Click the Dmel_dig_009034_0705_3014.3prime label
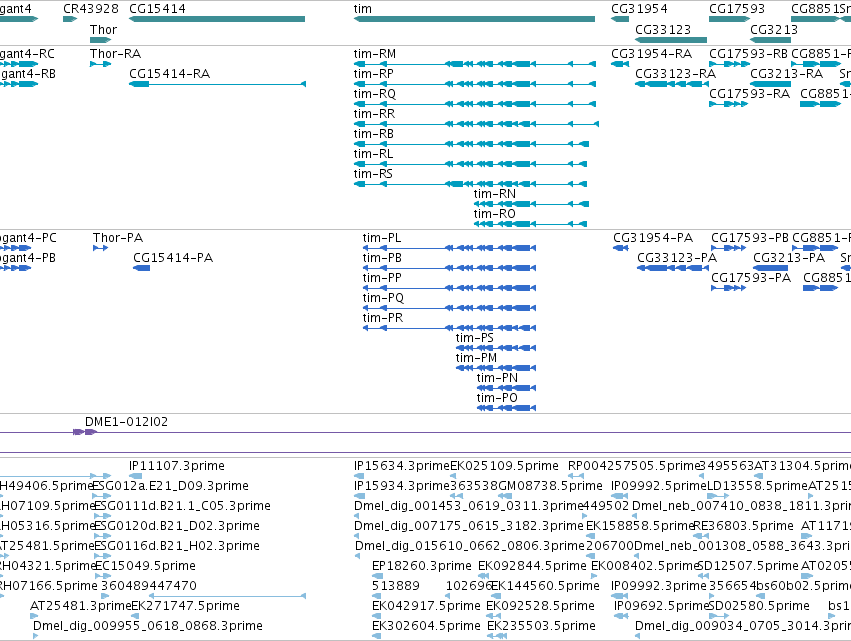 point(743,626)
